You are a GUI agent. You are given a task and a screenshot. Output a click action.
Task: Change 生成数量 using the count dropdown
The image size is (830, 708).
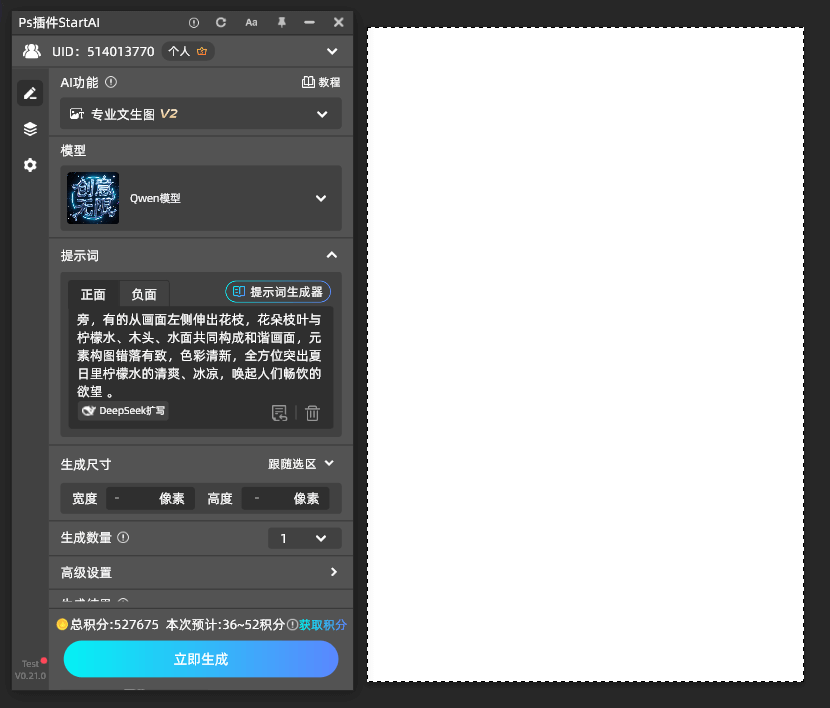pyautogui.click(x=304, y=537)
